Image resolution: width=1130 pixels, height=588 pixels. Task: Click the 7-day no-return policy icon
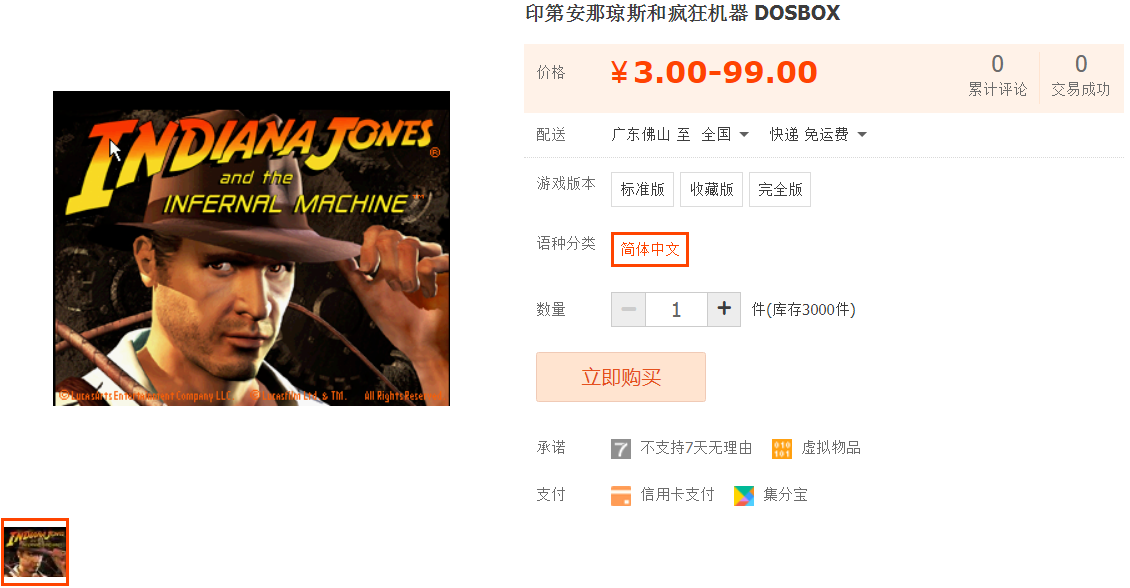click(x=620, y=449)
